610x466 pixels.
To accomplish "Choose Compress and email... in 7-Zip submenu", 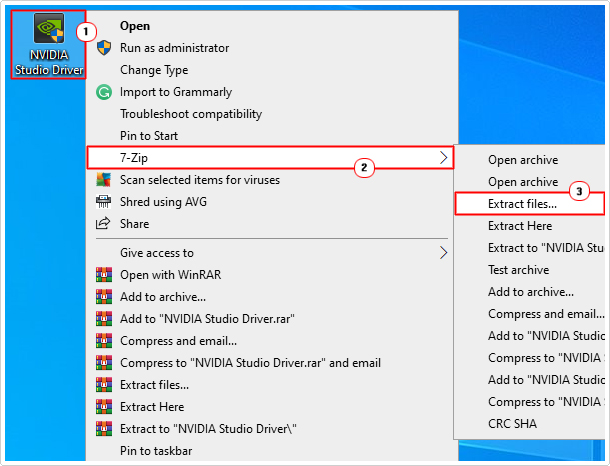I will 546,314.
